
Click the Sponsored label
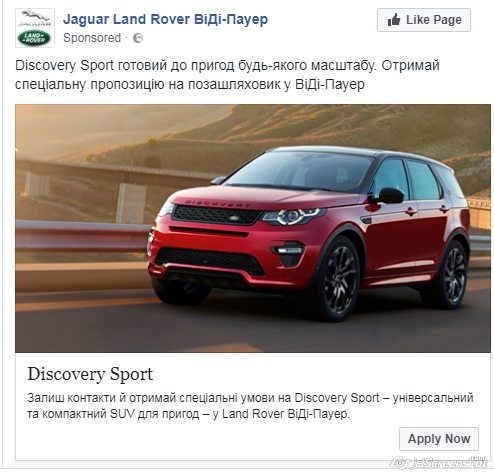coord(92,38)
